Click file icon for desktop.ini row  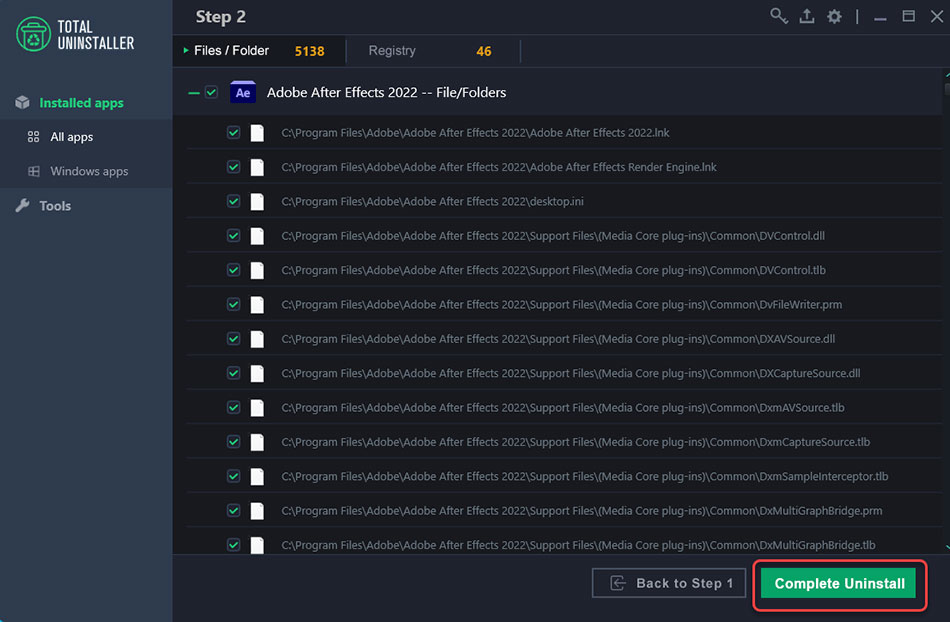tap(257, 202)
